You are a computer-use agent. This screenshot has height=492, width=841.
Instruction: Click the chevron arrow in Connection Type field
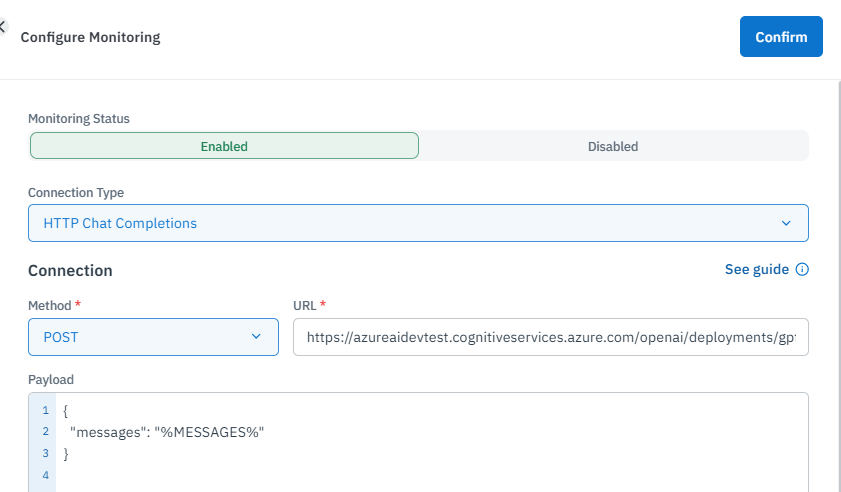786,223
